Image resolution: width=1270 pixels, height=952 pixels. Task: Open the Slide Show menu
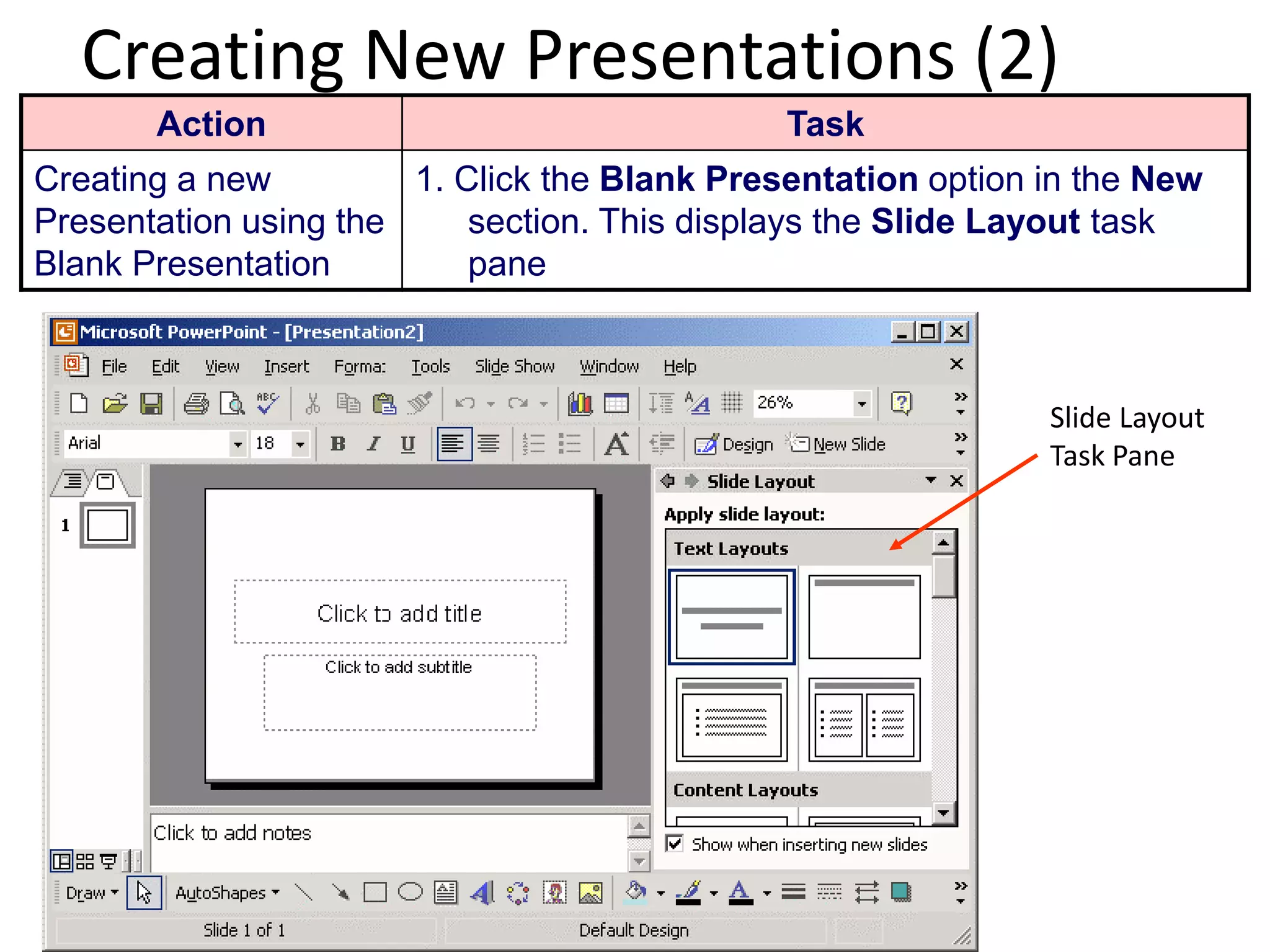point(515,367)
